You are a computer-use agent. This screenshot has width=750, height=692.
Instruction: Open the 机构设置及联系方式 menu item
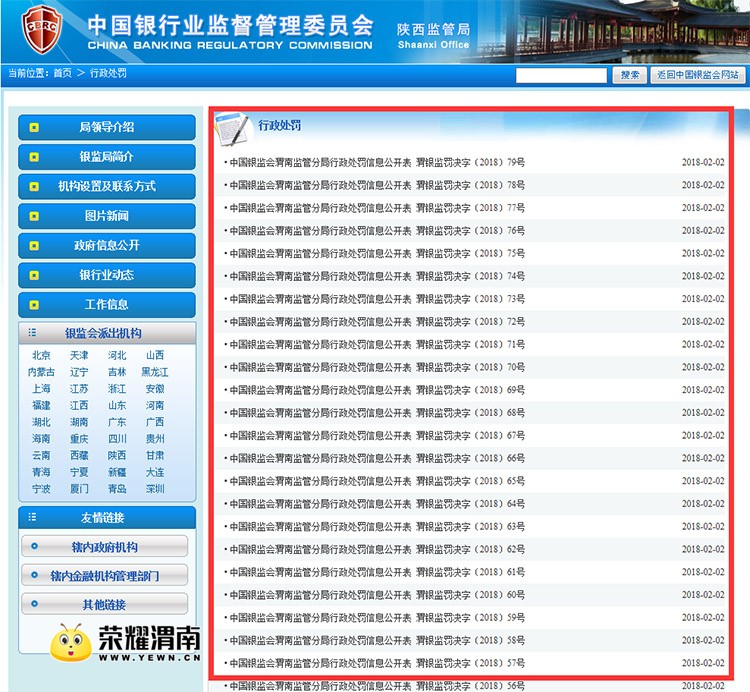click(x=107, y=187)
